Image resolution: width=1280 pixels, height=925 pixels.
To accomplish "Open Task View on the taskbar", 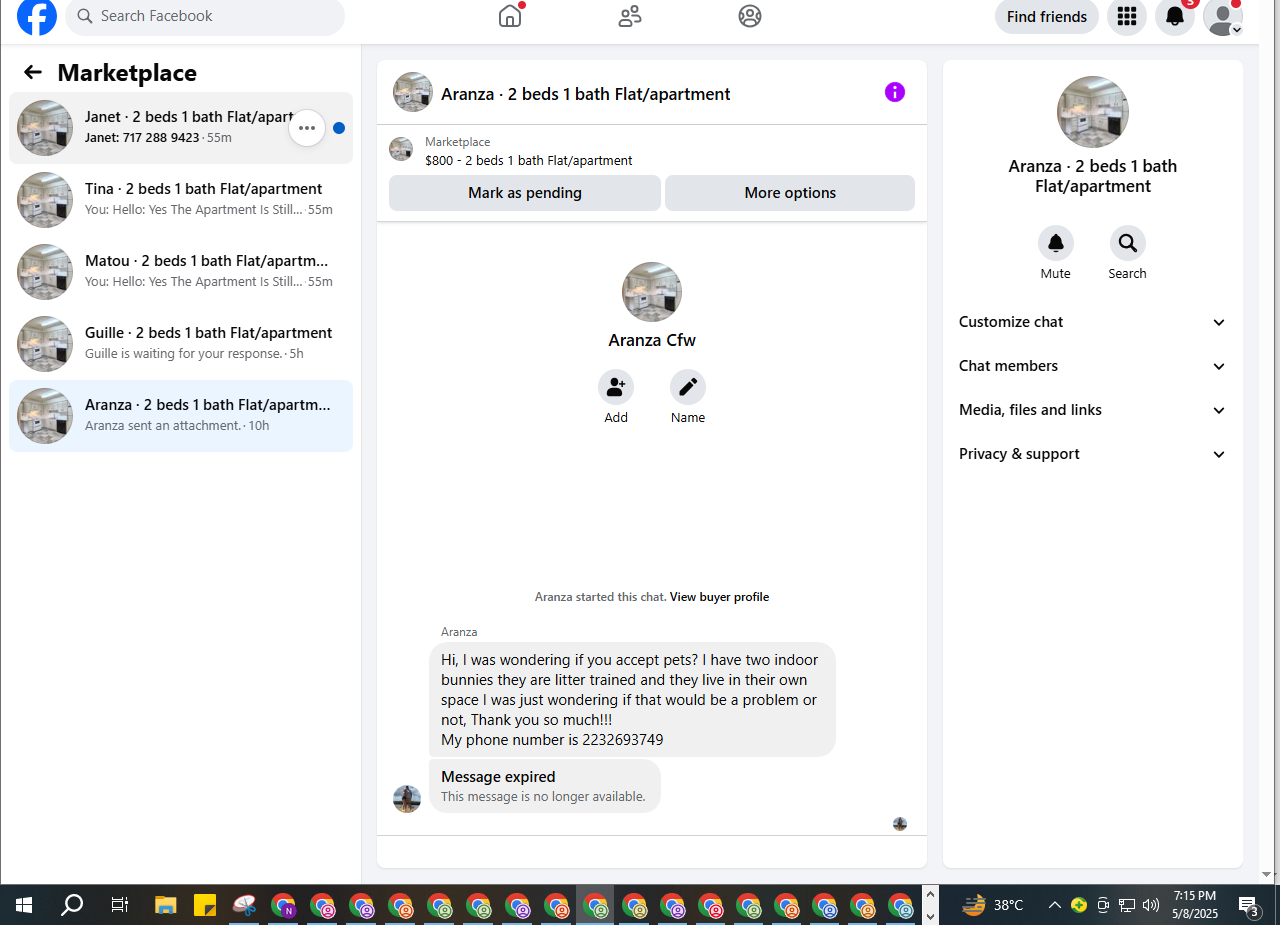I will pos(119,905).
